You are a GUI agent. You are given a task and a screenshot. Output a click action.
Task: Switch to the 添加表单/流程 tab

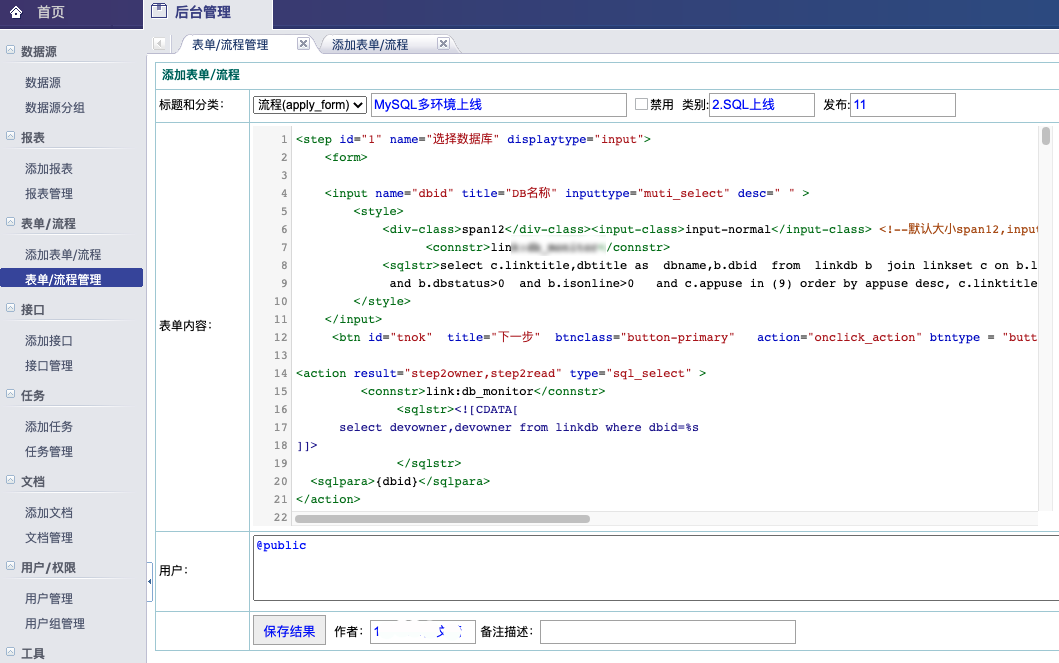(x=370, y=45)
